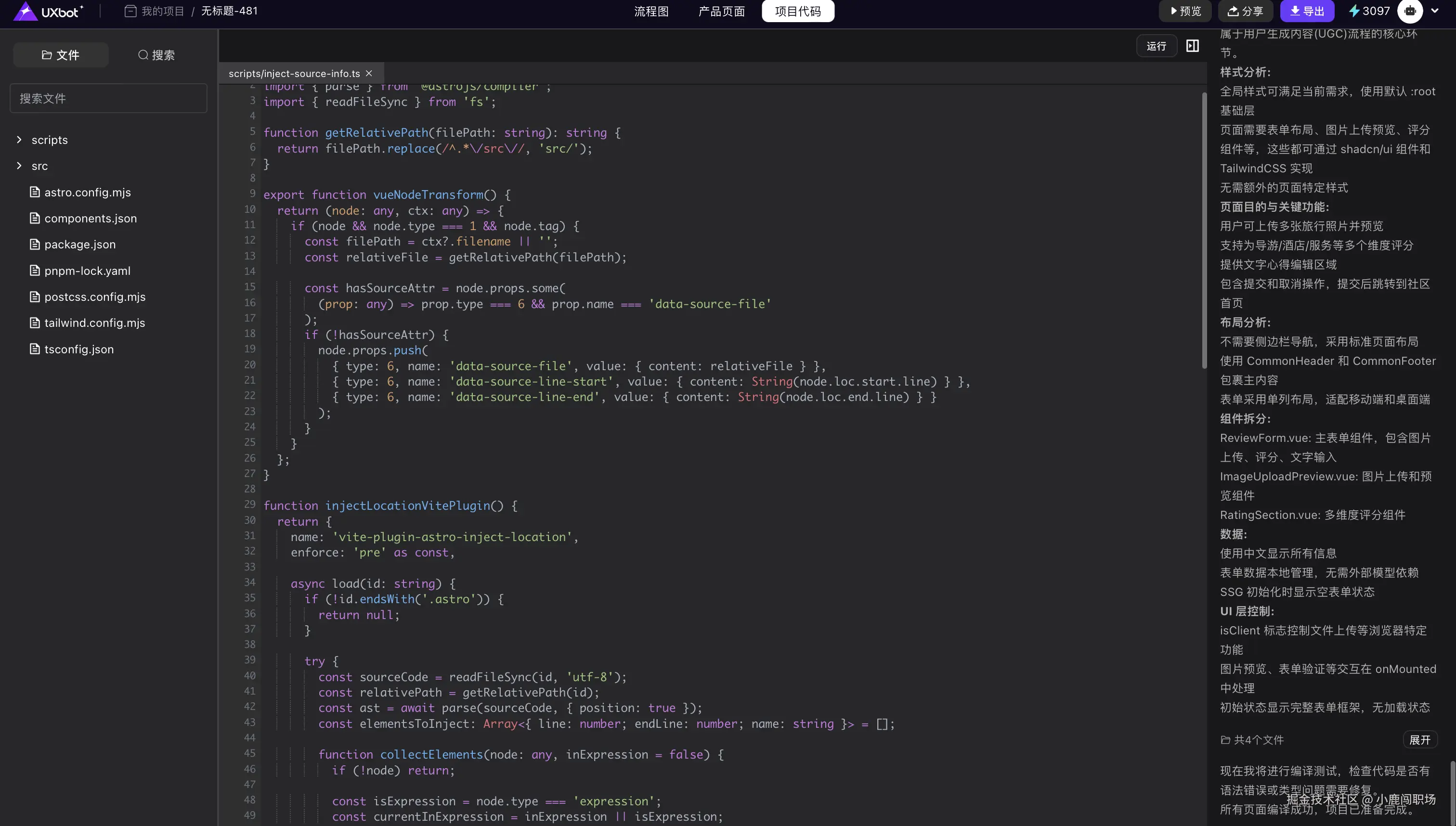Click the 预览 preview button
The image size is (1456, 826).
point(1185,12)
